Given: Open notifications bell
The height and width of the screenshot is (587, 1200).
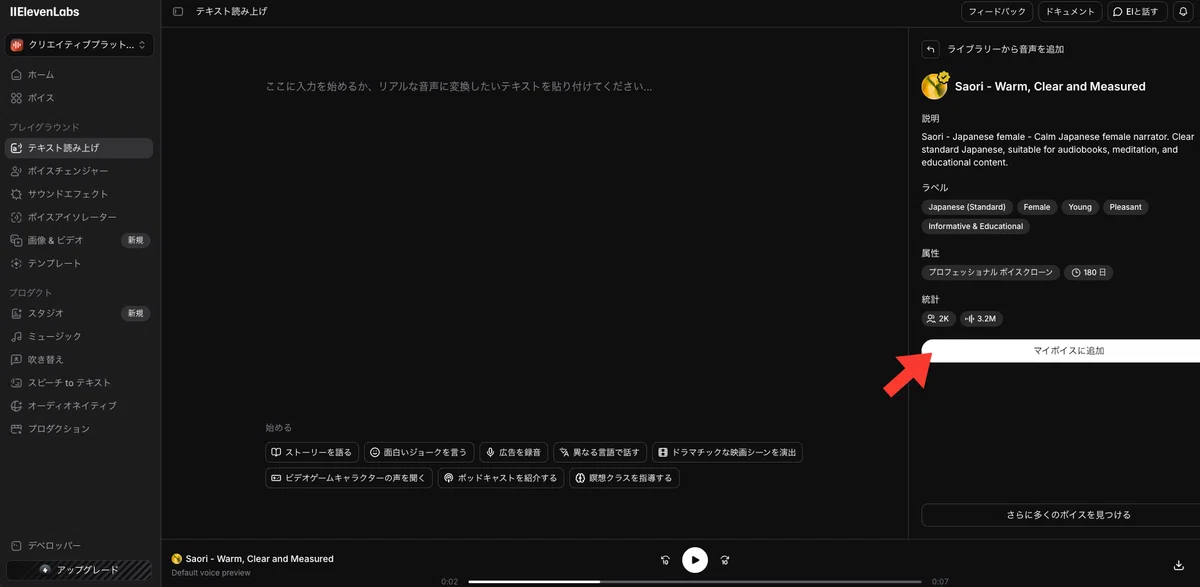Looking at the screenshot, I should tap(1184, 12).
